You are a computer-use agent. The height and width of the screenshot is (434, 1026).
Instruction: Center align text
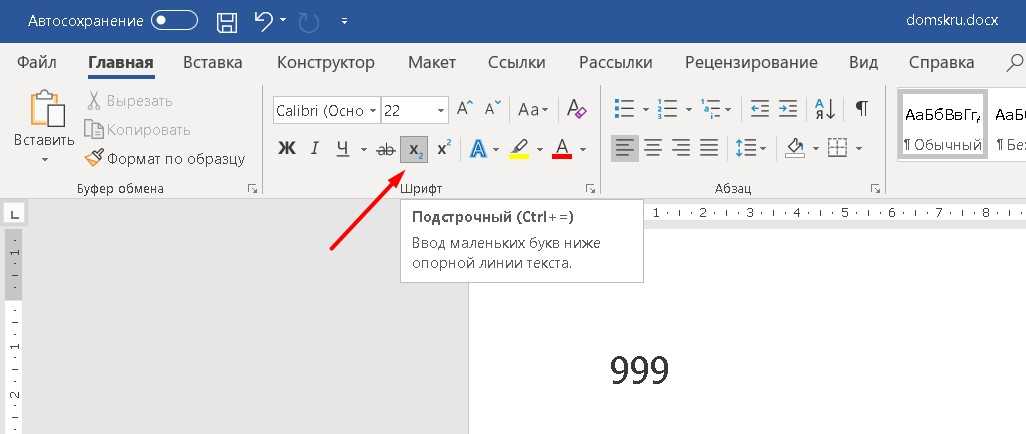tap(652, 149)
